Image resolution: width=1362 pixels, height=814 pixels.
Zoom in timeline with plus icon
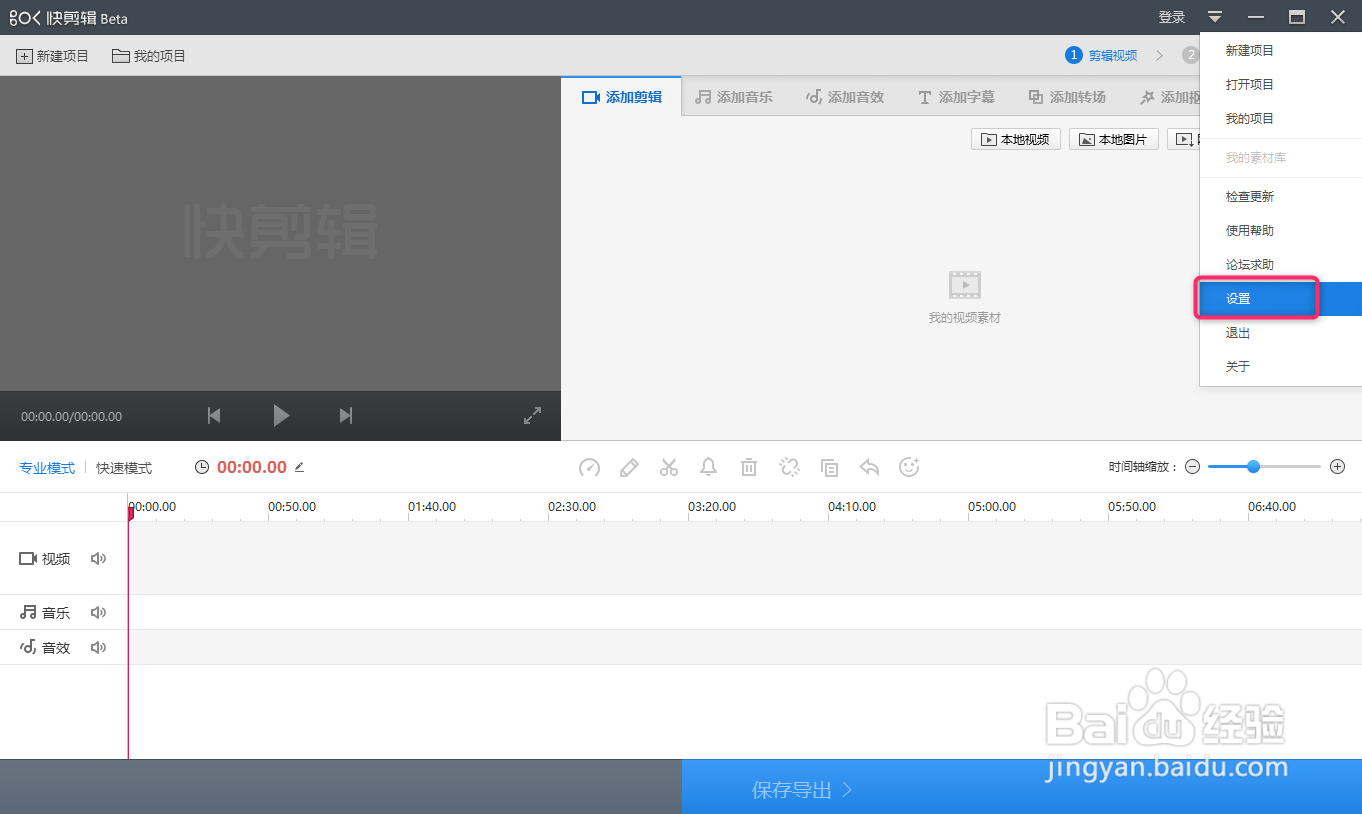1337,467
